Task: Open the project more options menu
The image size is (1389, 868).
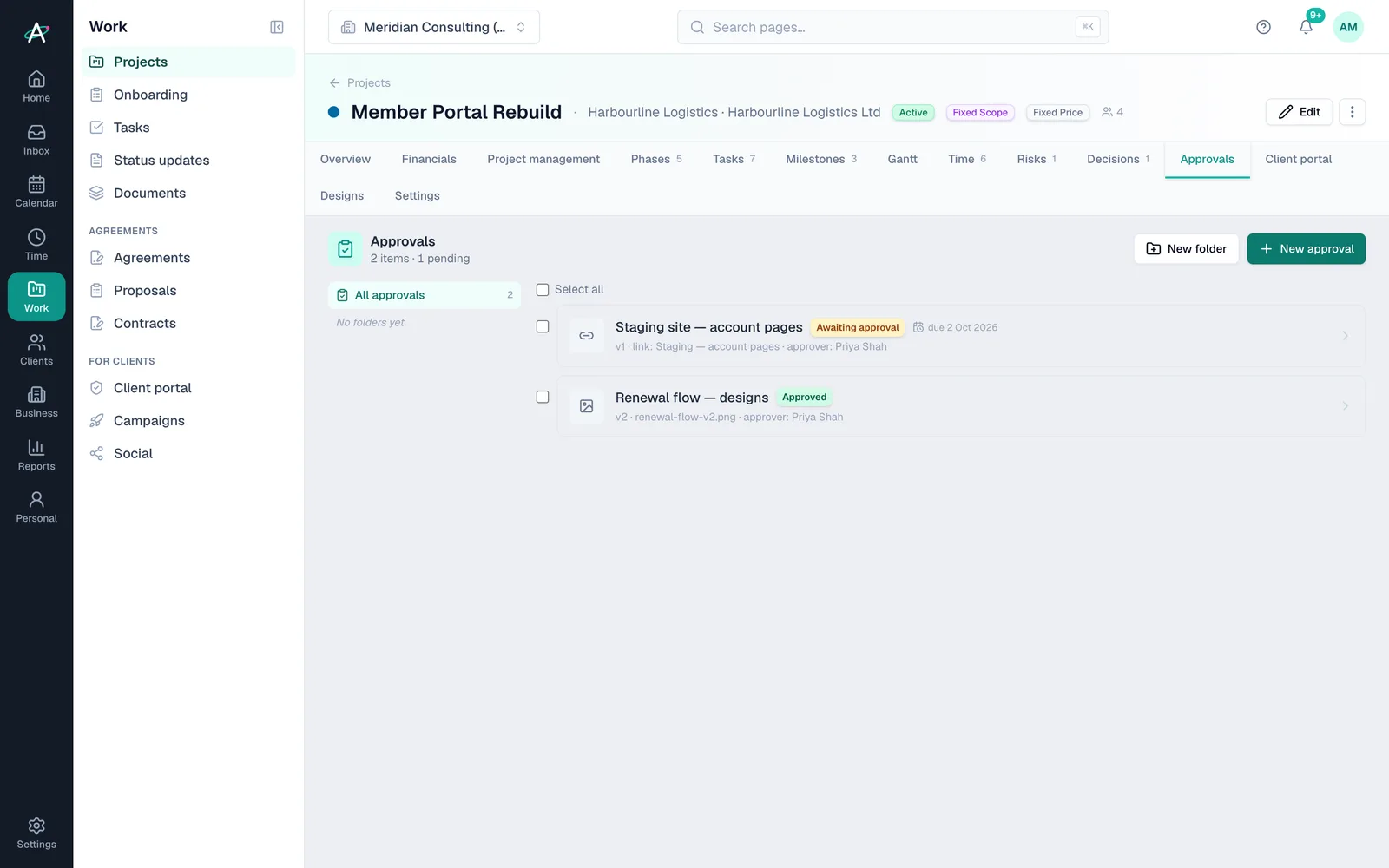Action: [x=1352, y=112]
